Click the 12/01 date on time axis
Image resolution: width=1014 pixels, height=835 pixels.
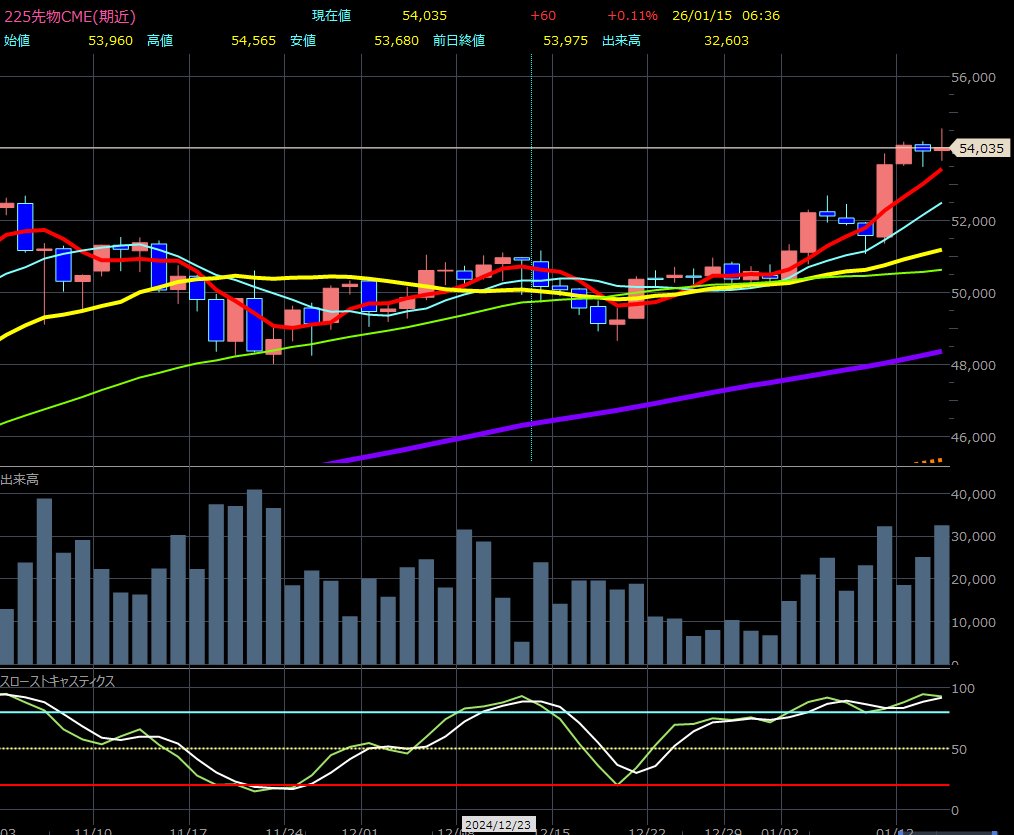pos(360,829)
